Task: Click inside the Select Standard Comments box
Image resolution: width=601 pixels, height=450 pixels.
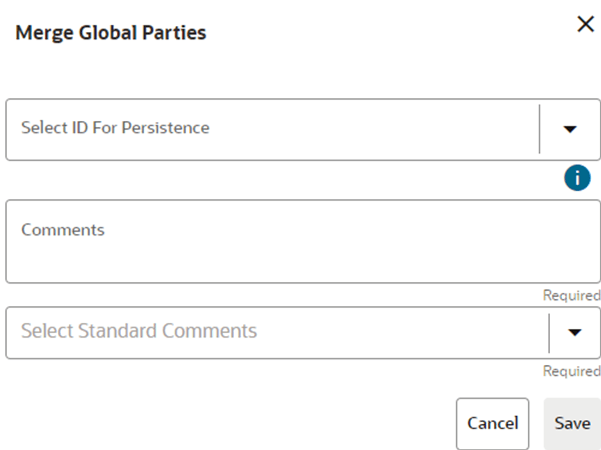Action: coord(277,332)
